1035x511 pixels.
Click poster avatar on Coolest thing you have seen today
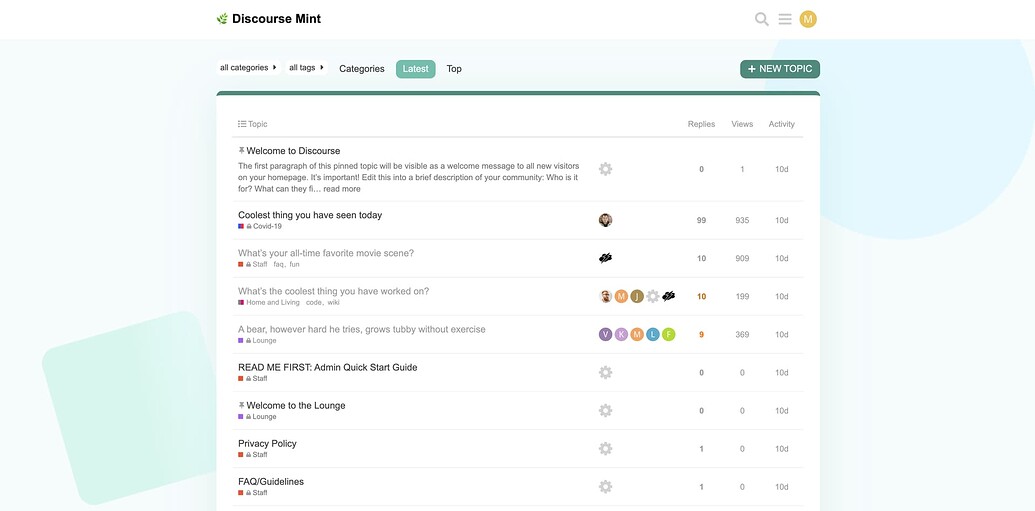click(605, 220)
